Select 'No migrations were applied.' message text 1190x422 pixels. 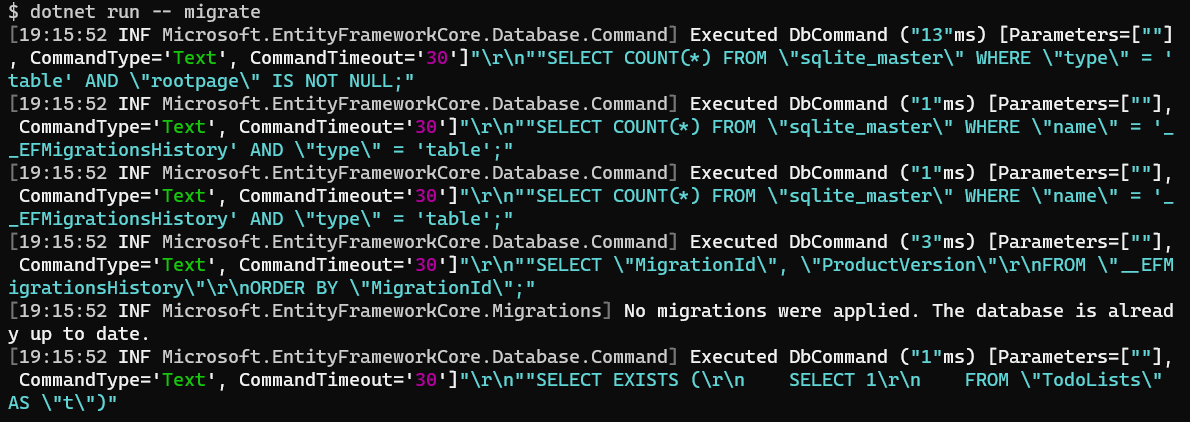773,310
